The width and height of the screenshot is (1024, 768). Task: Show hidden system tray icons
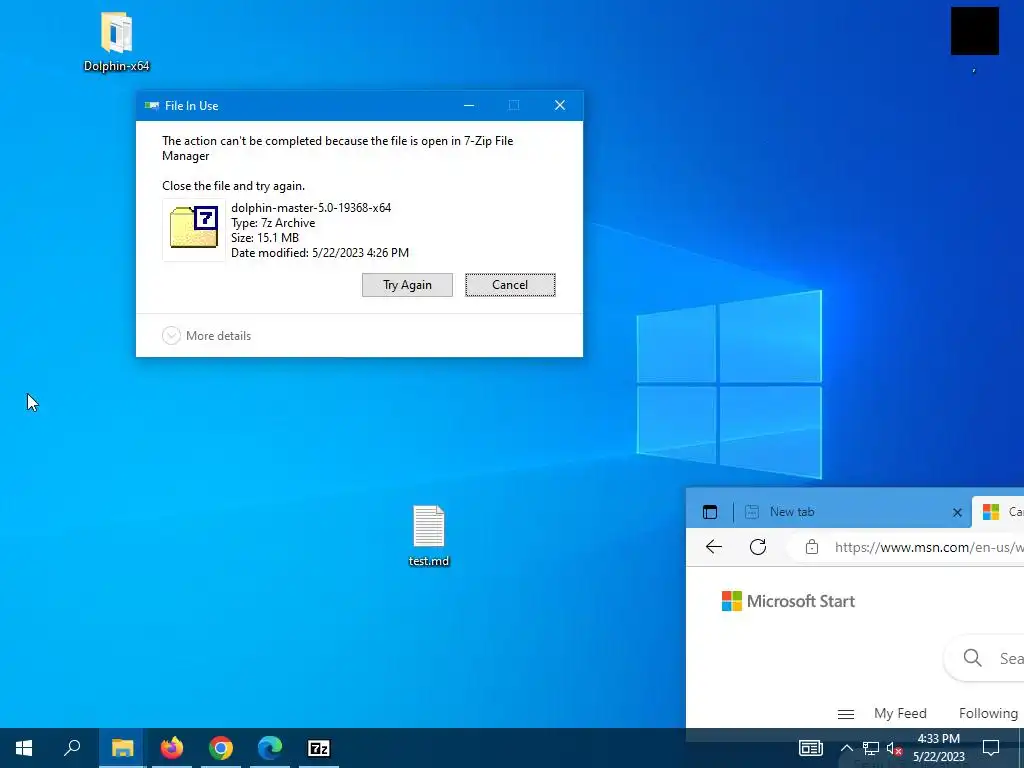[846, 748]
